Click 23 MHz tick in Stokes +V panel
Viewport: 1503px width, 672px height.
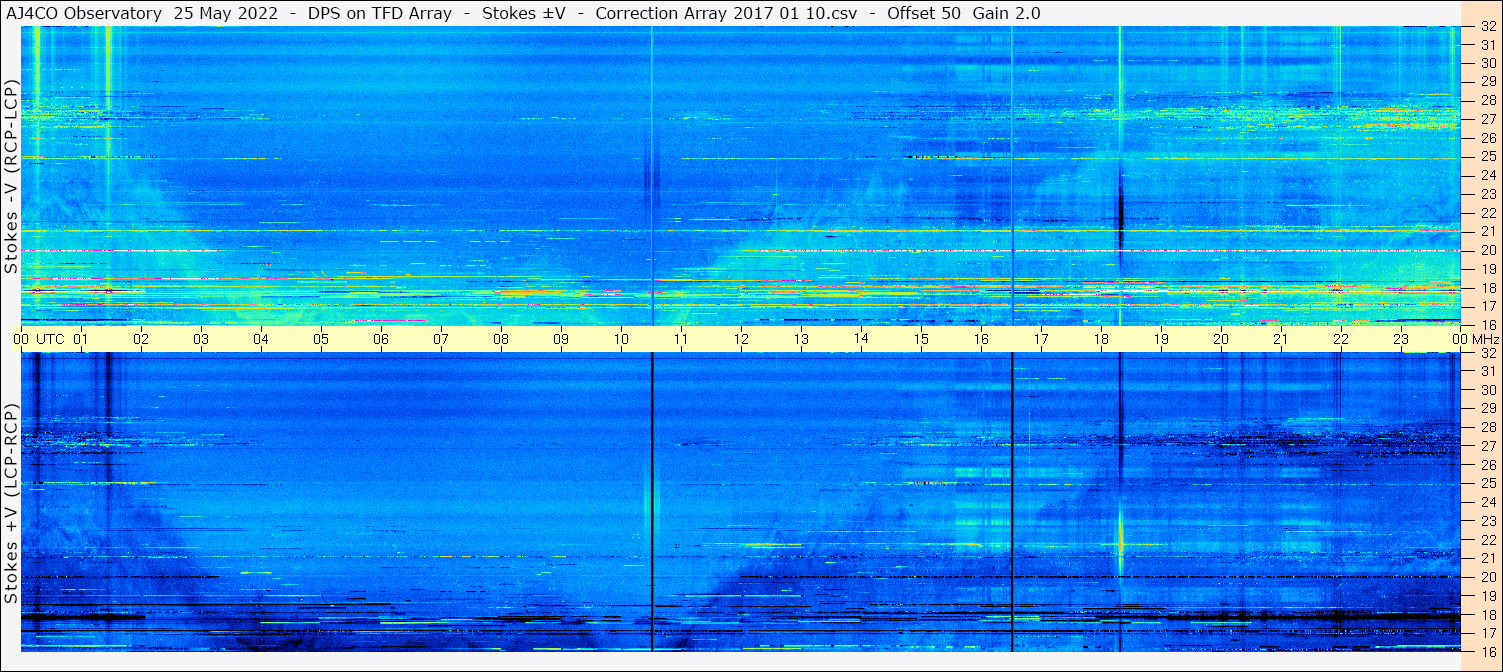(1488, 521)
